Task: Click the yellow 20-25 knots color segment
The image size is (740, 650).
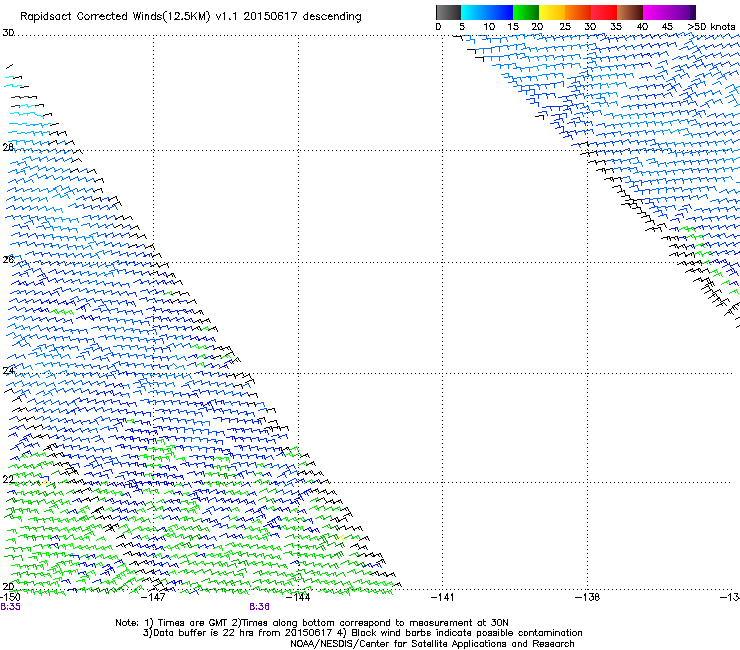Action: pos(552,12)
